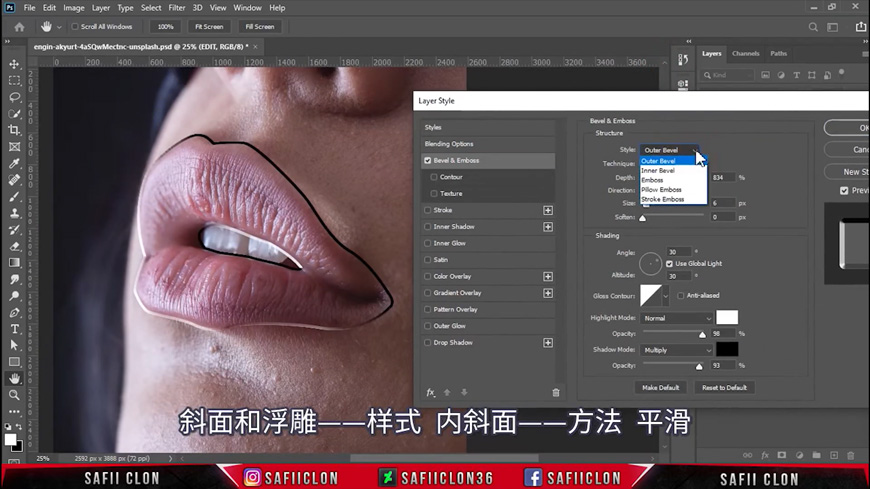Open the Highlight Mode dropdown
The height and width of the screenshot is (489, 870).
click(x=676, y=318)
